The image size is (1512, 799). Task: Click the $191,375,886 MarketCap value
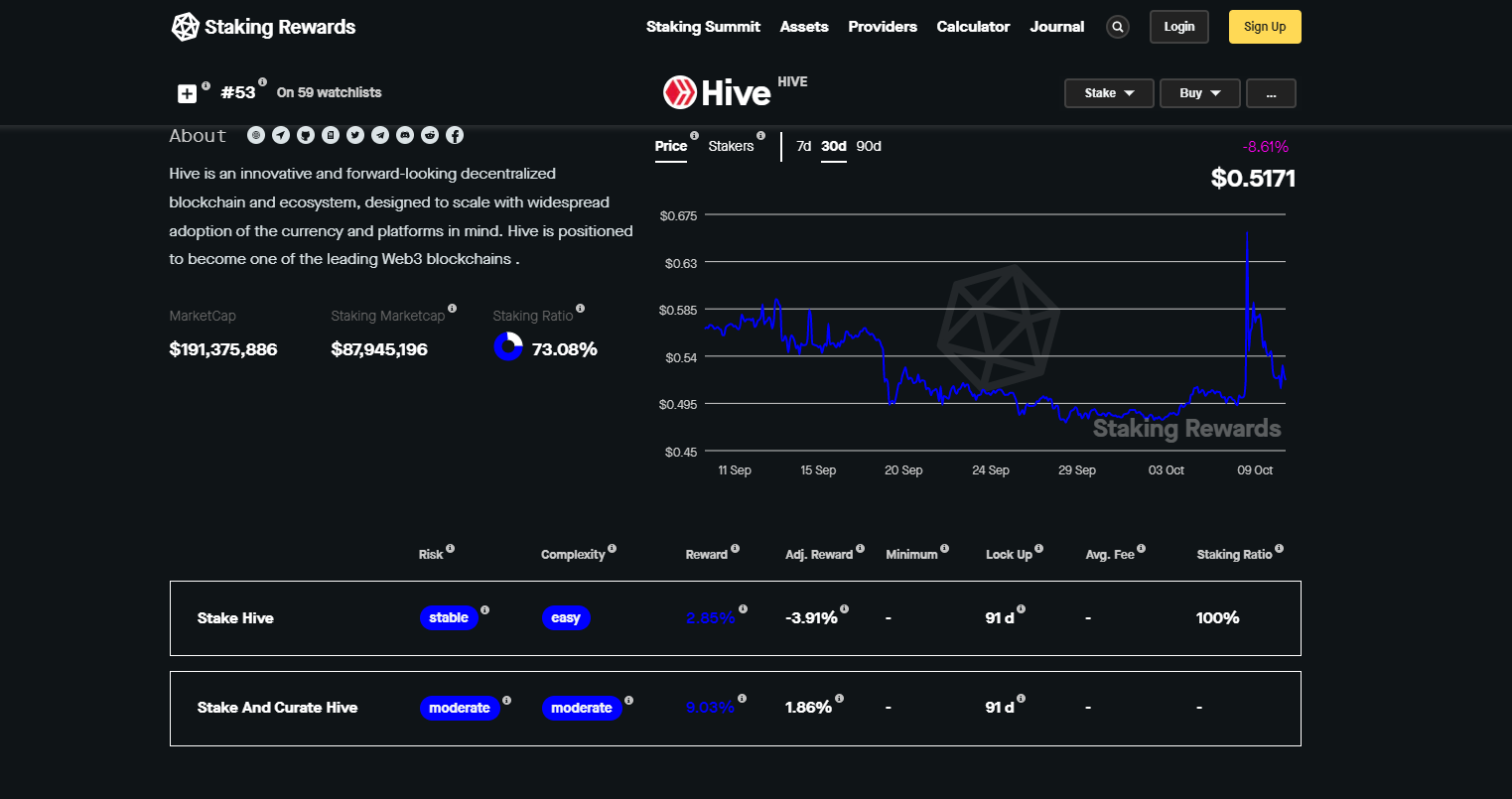coord(223,349)
